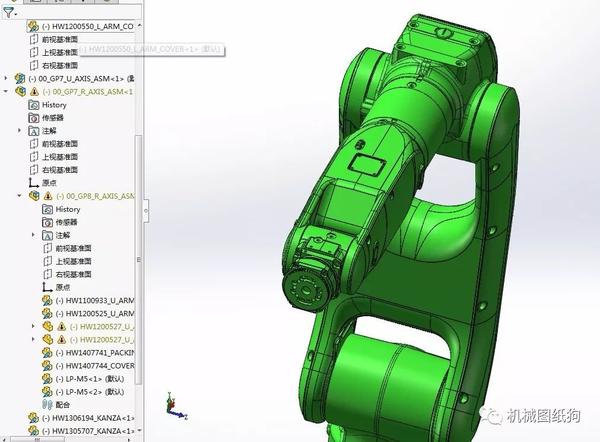Click the warning icon beside 00_GP7_R_AXIS_ASM
Screen dimensions: 600x442
pos(34,91)
